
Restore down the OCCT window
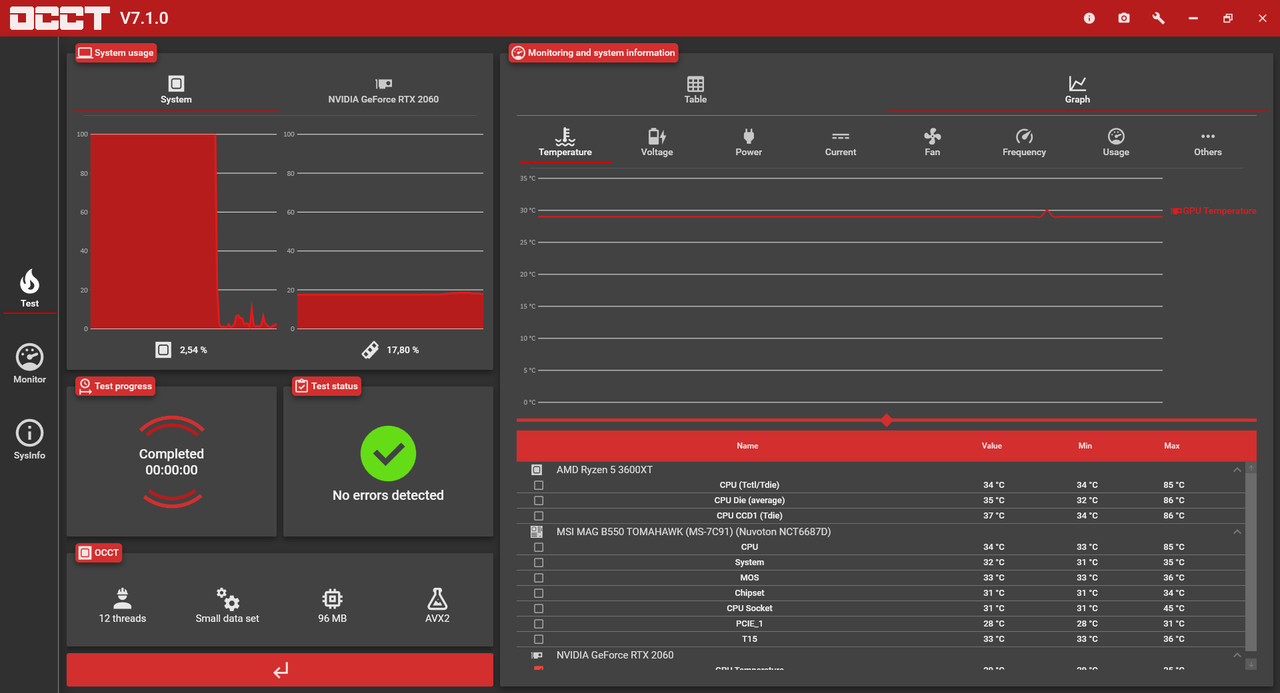click(1228, 18)
